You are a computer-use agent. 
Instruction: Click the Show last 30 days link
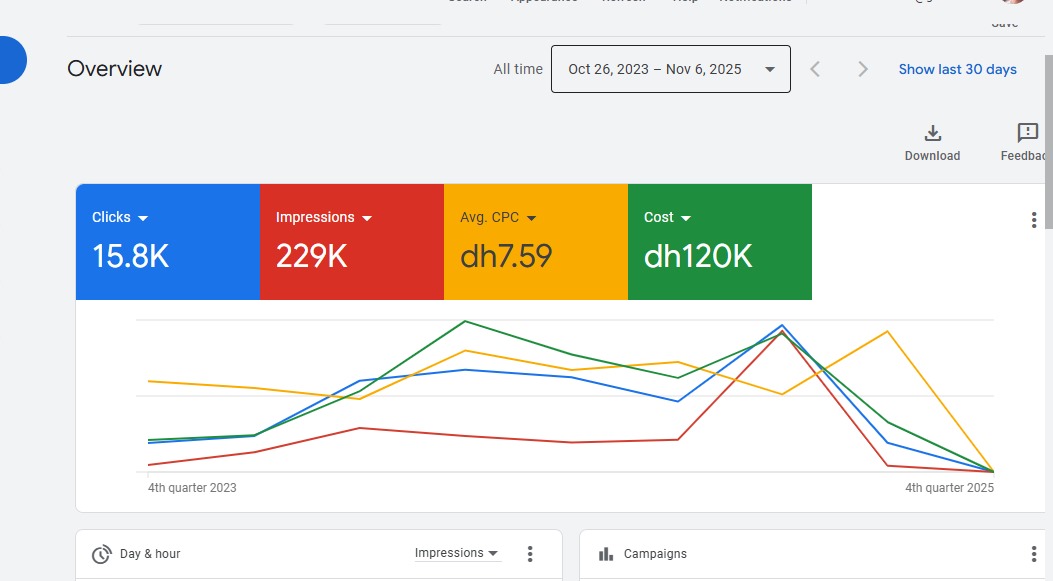957,69
